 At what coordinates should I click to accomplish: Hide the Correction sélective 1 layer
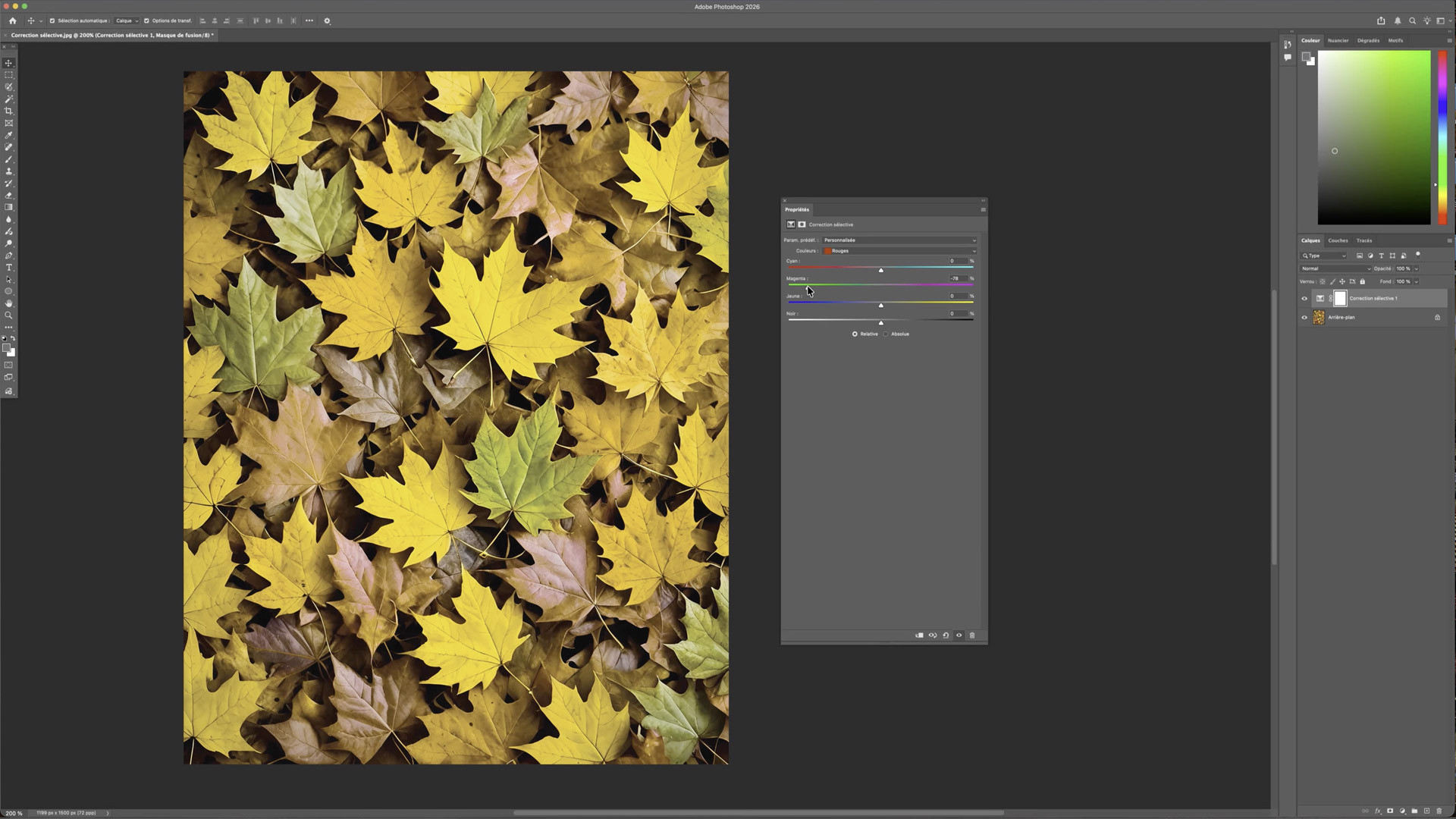click(1304, 299)
